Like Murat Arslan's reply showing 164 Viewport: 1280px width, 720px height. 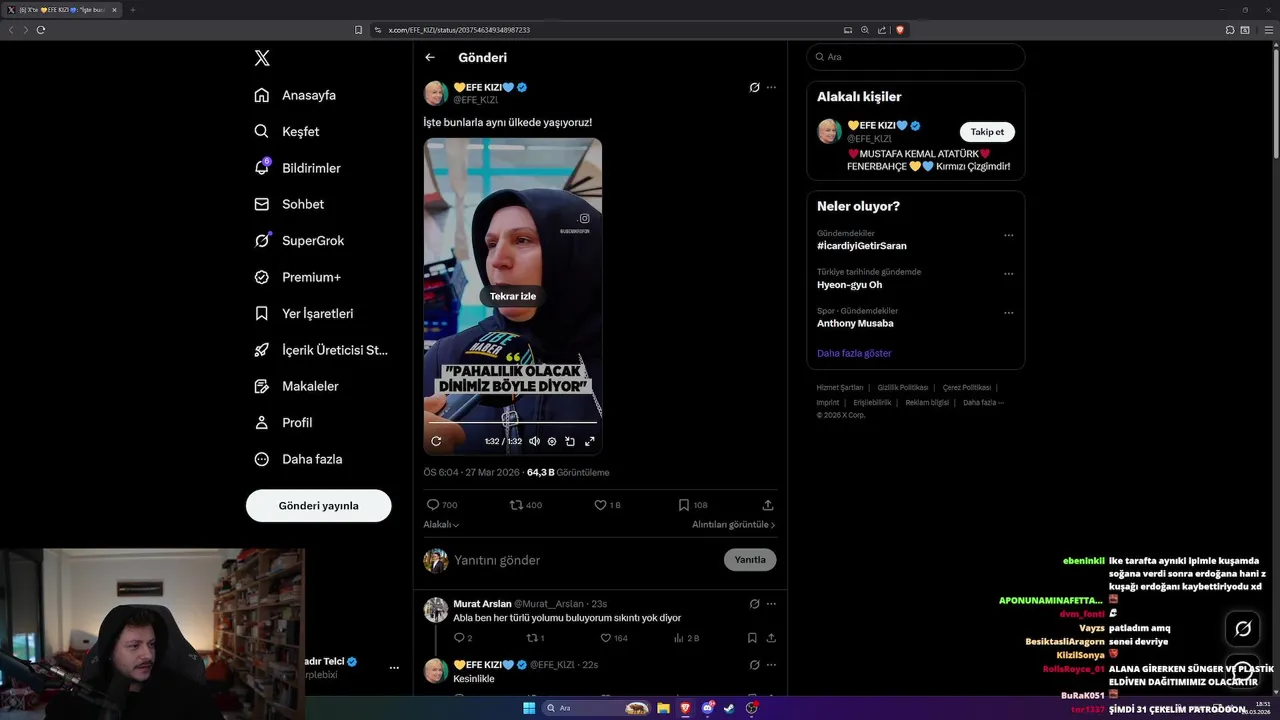click(614, 638)
